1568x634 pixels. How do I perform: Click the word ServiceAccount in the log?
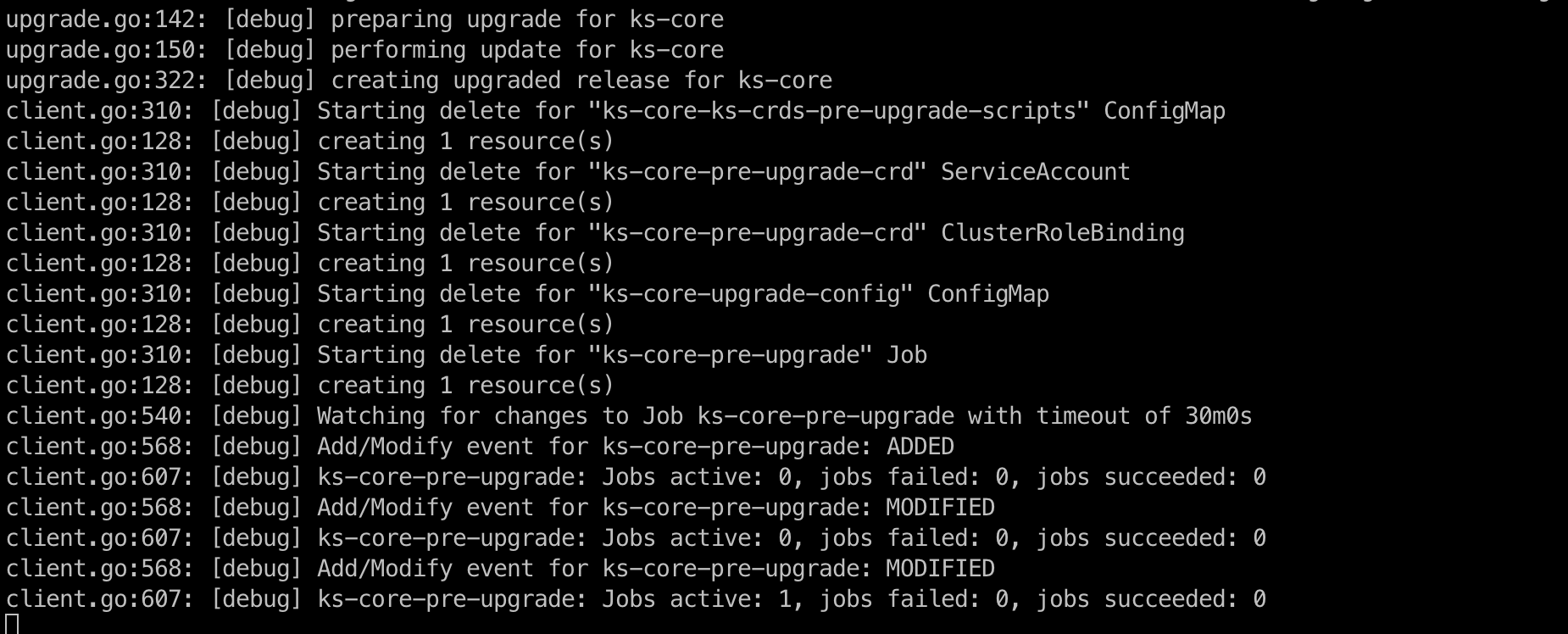[x=1036, y=172]
